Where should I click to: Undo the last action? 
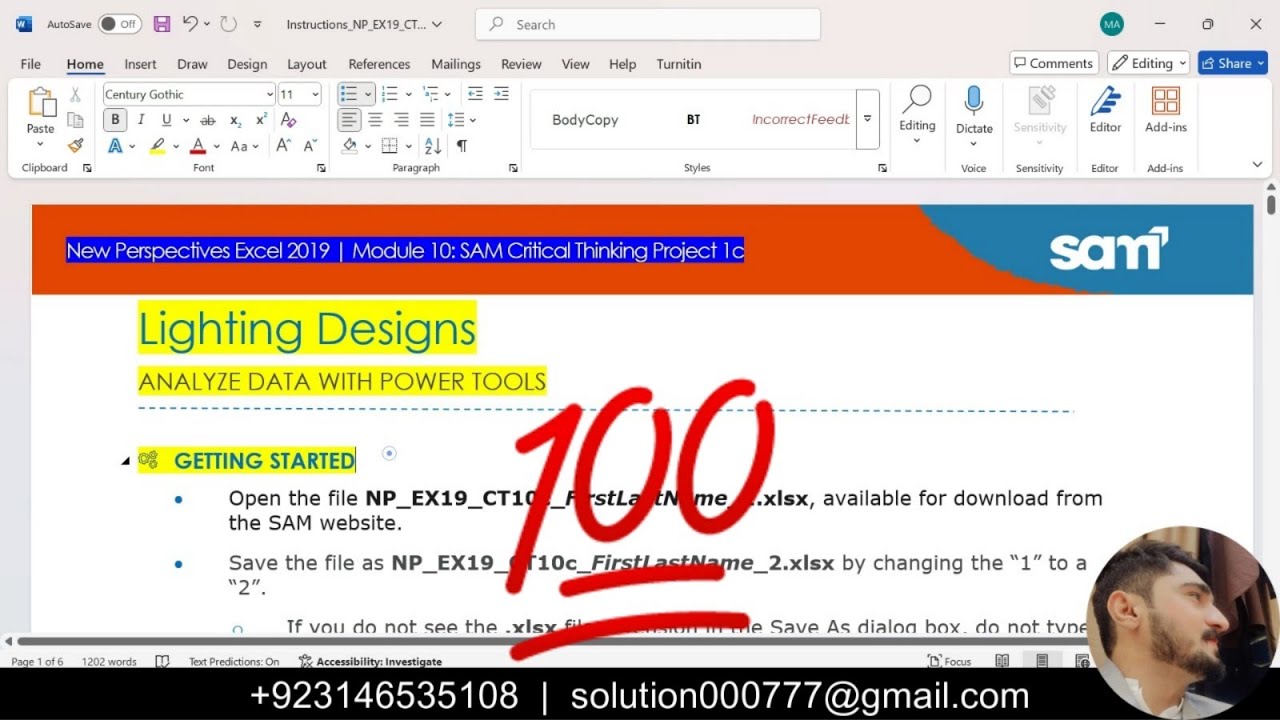190,24
